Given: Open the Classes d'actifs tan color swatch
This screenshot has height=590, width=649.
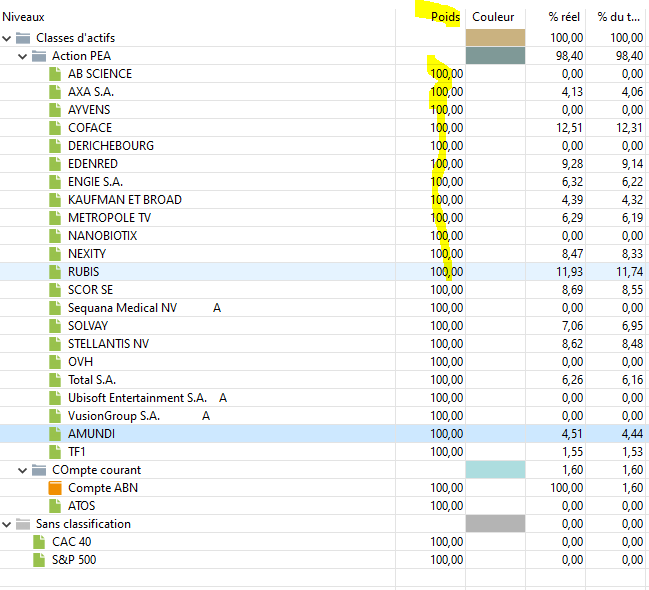Looking at the screenshot, I should pos(495,38).
